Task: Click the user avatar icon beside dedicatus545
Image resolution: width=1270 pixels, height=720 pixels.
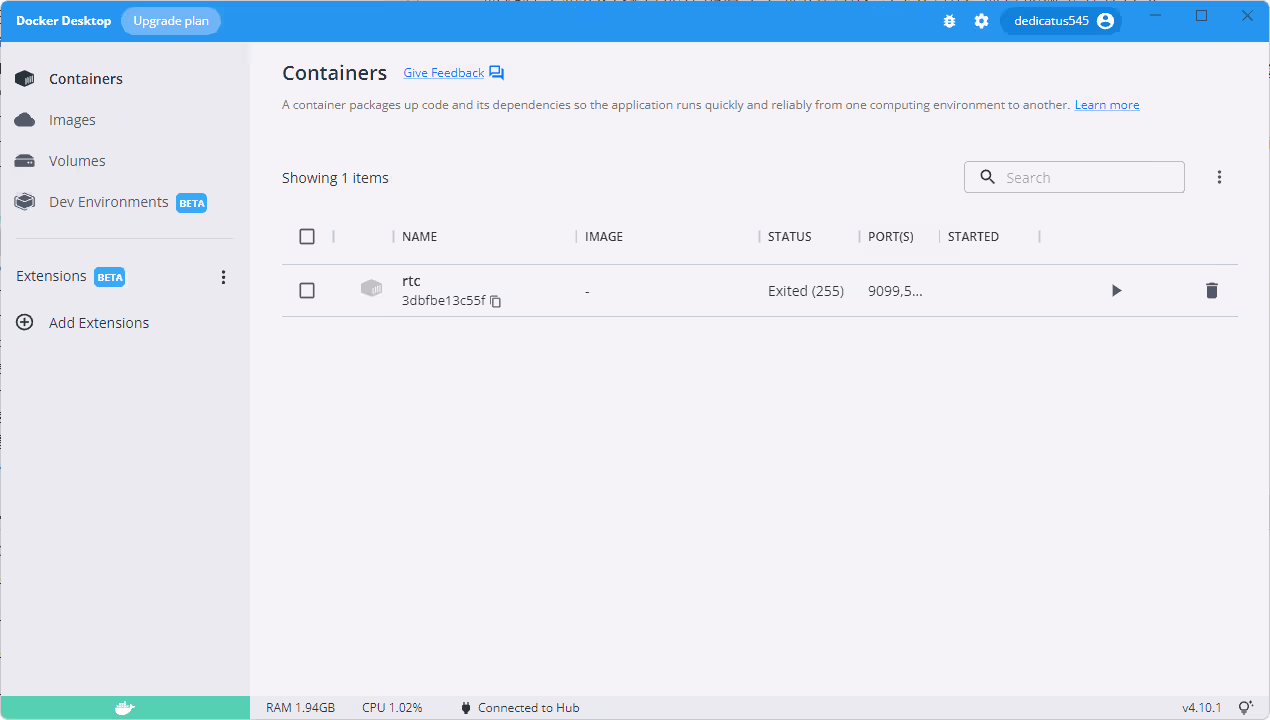Action: (x=1105, y=21)
